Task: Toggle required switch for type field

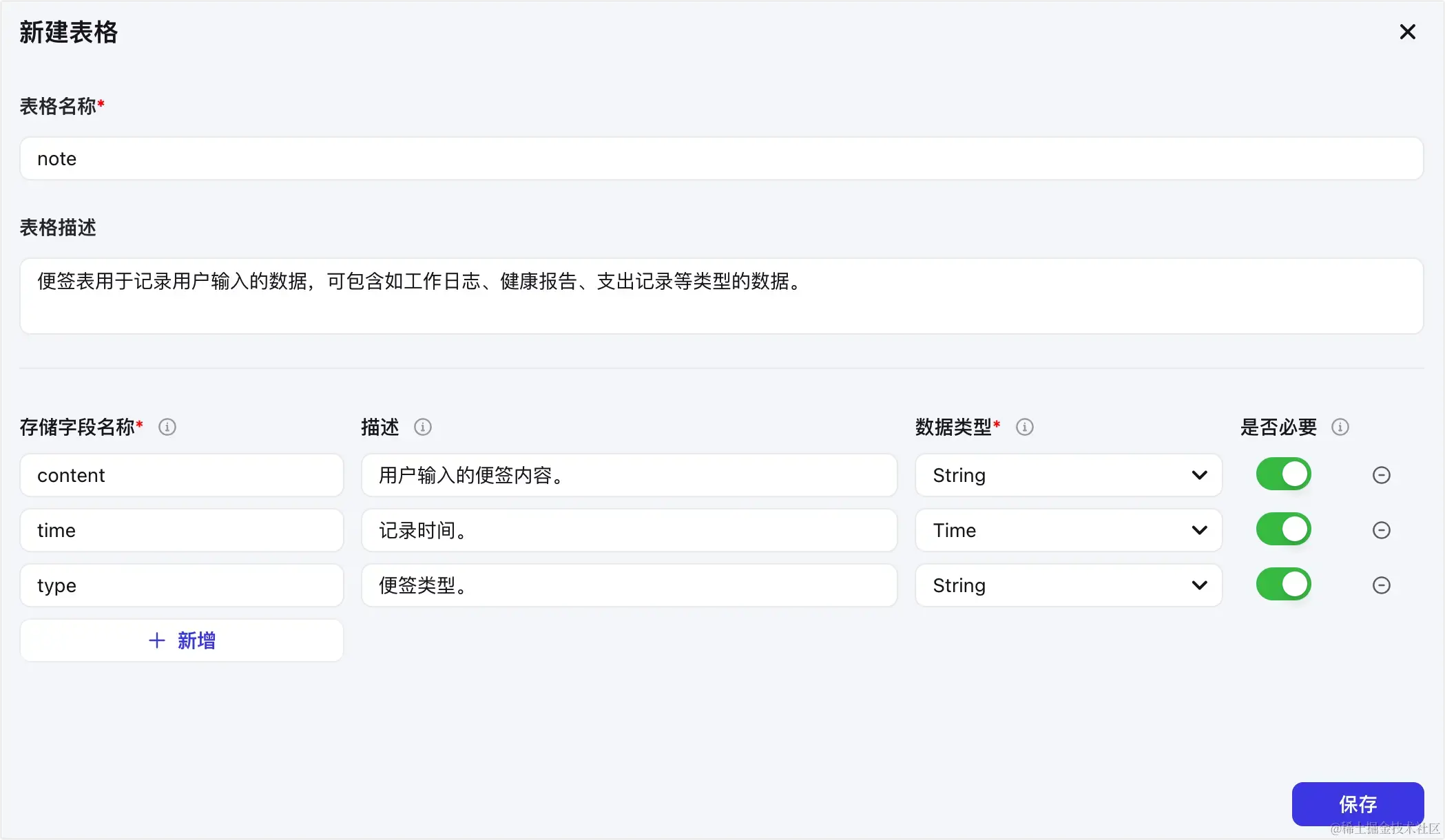Action: pyautogui.click(x=1283, y=585)
